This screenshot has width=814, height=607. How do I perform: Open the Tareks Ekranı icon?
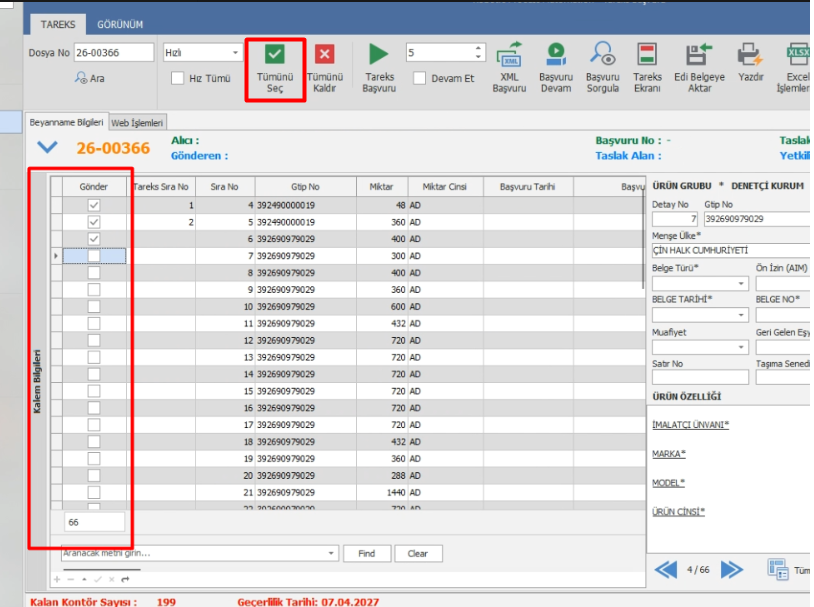647,54
